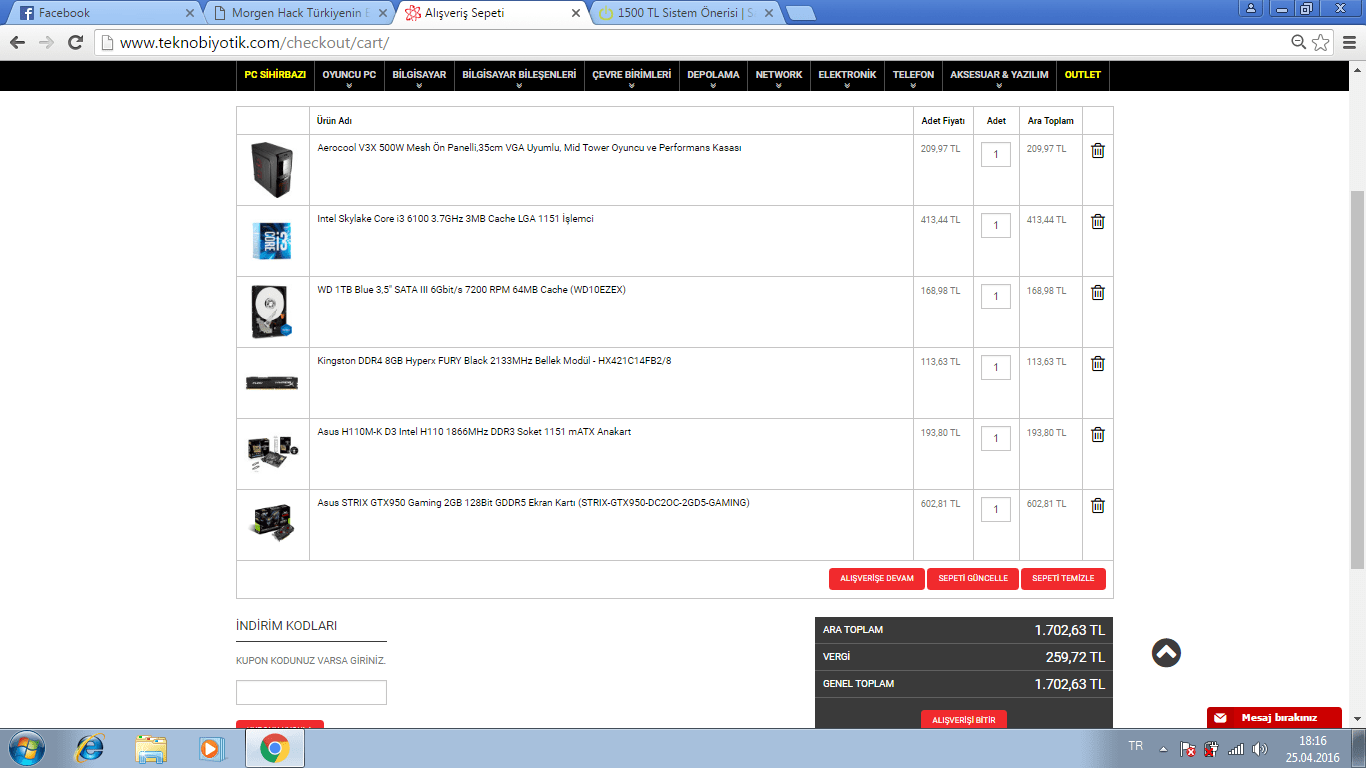Expand the BİLGİSAYAR menu
Image resolution: width=1366 pixels, height=768 pixels.
click(x=419, y=76)
